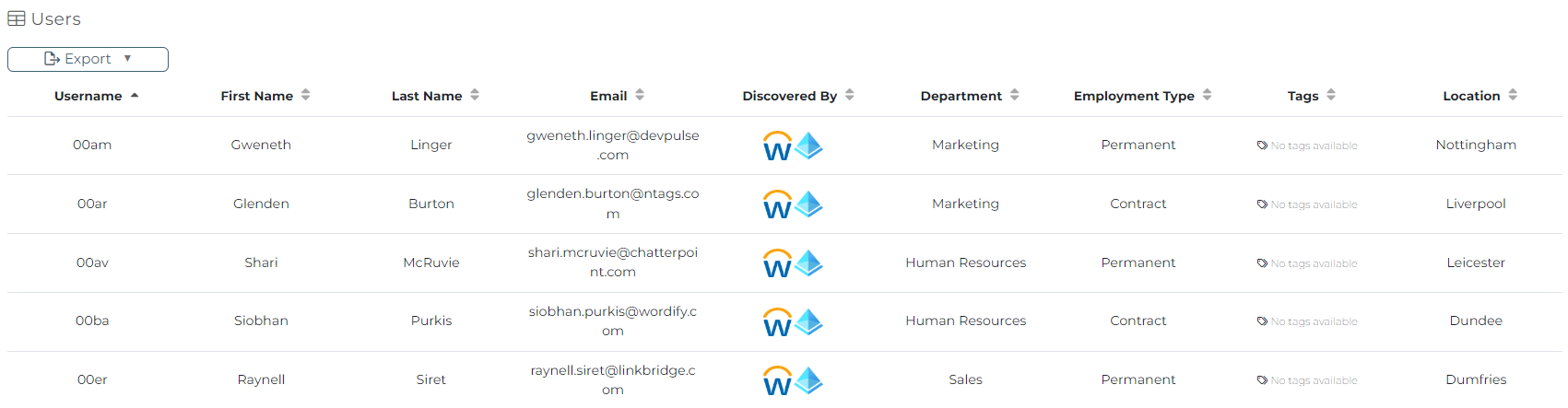1568x408 pixels.
Task: Click the Workday icon in Shari's row
Action: click(777, 263)
